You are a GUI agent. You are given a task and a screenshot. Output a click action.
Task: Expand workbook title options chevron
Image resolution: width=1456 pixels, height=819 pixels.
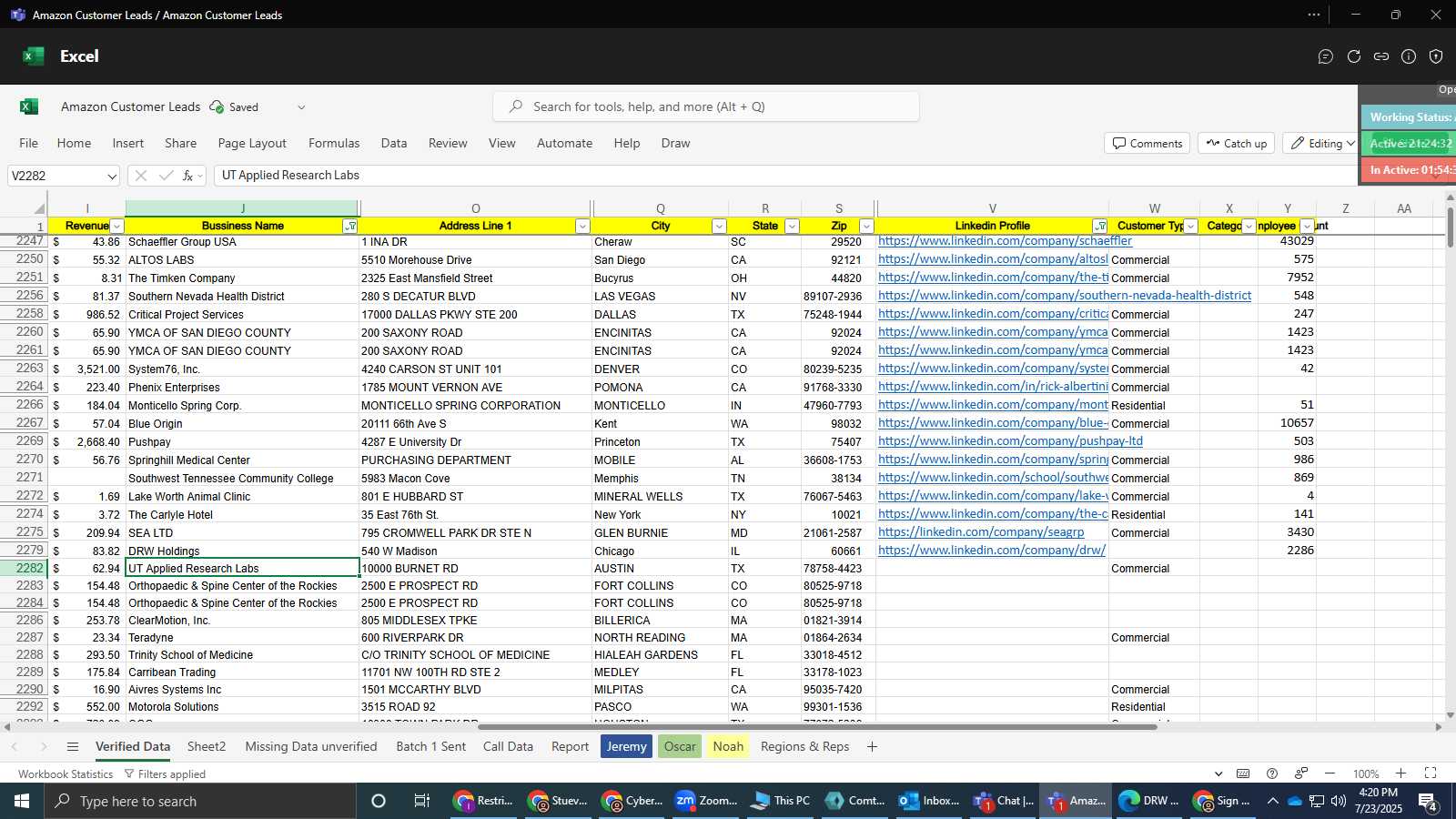tap(301, 107)
